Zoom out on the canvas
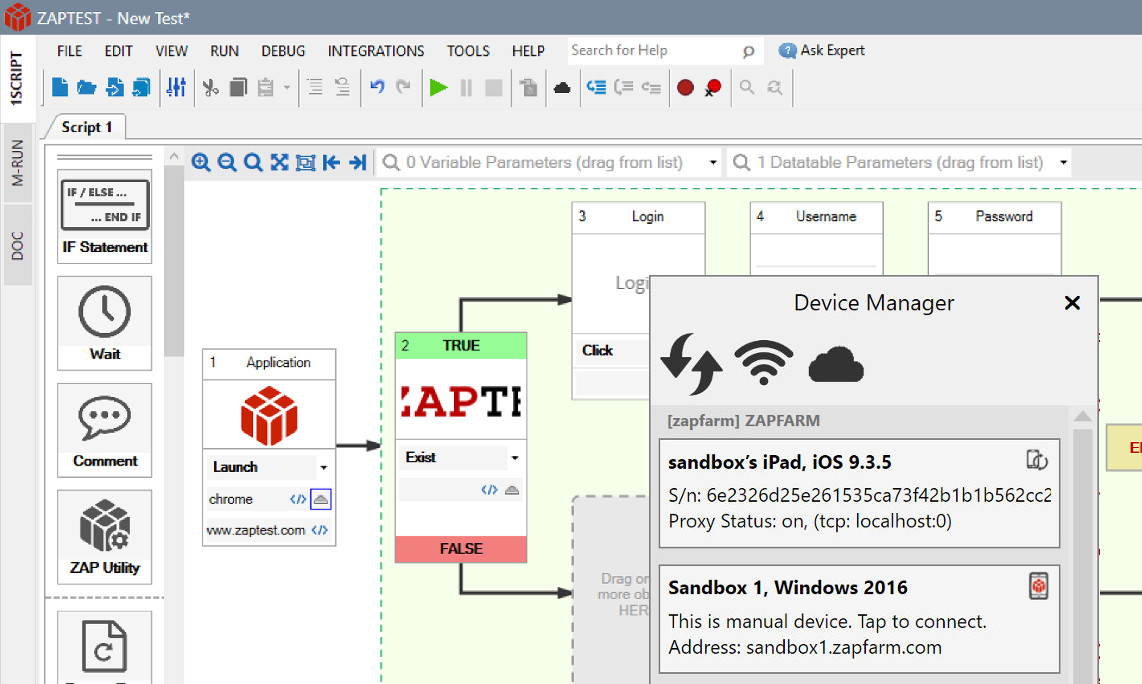This screenshot has width=1142, height=684. pos(227,162)
